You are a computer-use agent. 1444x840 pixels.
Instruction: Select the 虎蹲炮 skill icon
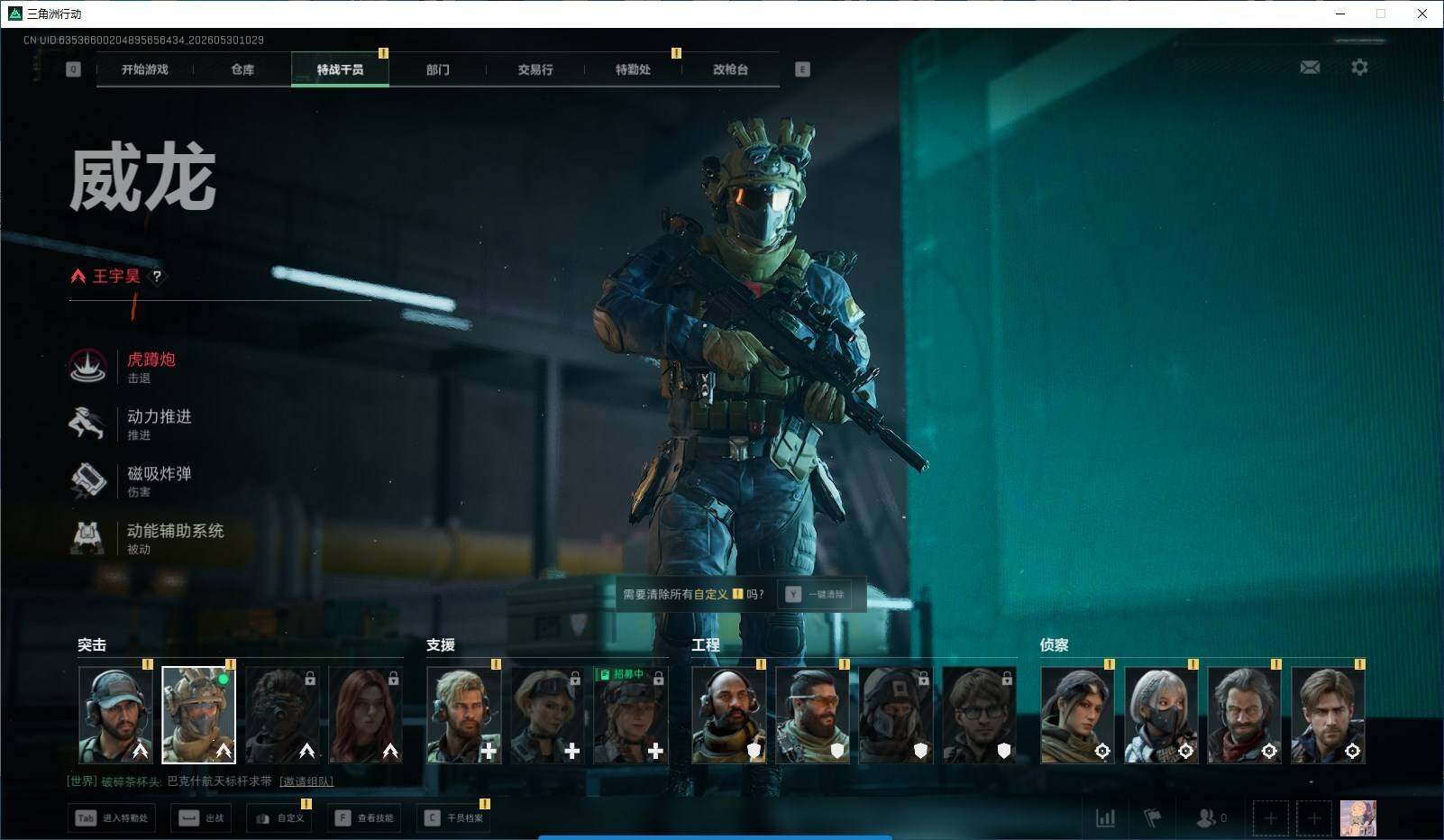coord(87,366)
